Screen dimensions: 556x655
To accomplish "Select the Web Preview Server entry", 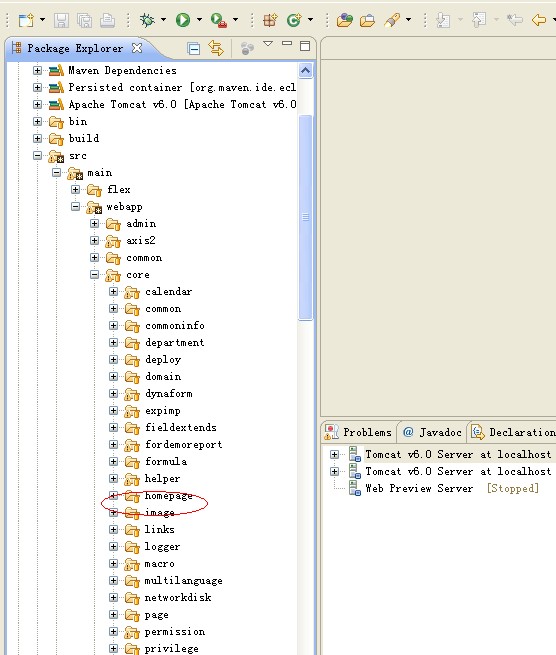I will pos(419,488).
